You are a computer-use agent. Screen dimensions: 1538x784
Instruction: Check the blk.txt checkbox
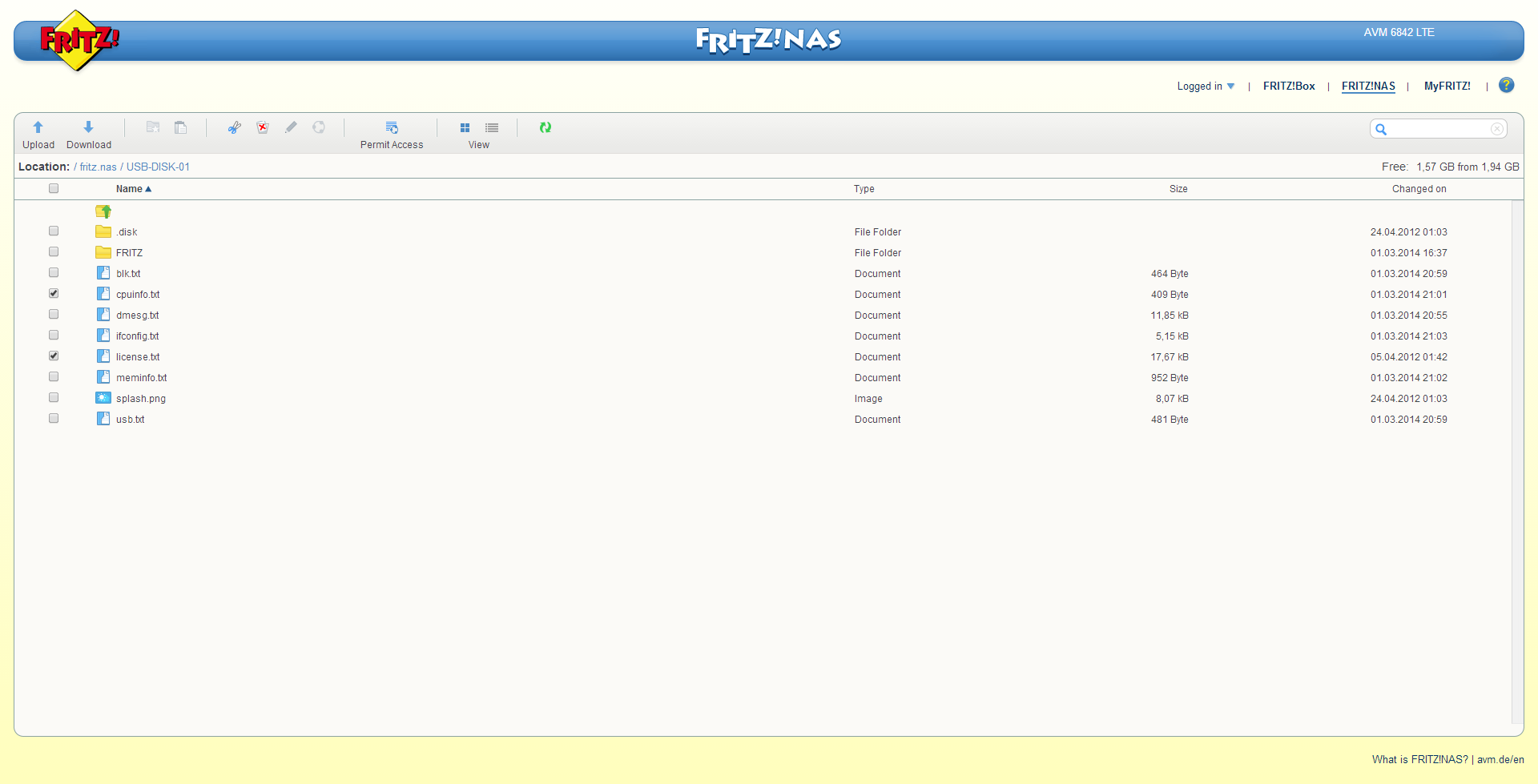coord(54,272)
